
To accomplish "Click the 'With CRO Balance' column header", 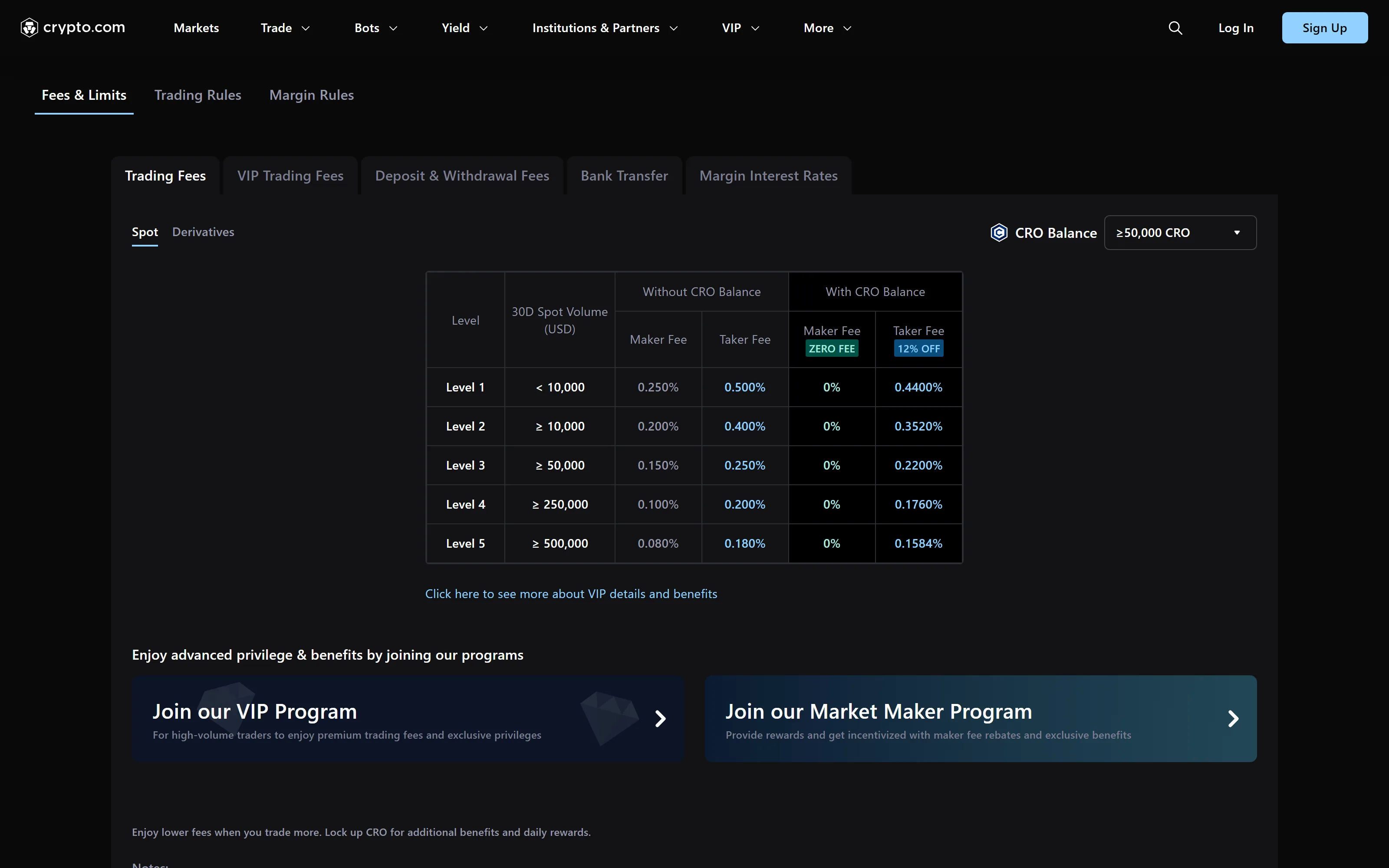I will [x=876, y=292].
